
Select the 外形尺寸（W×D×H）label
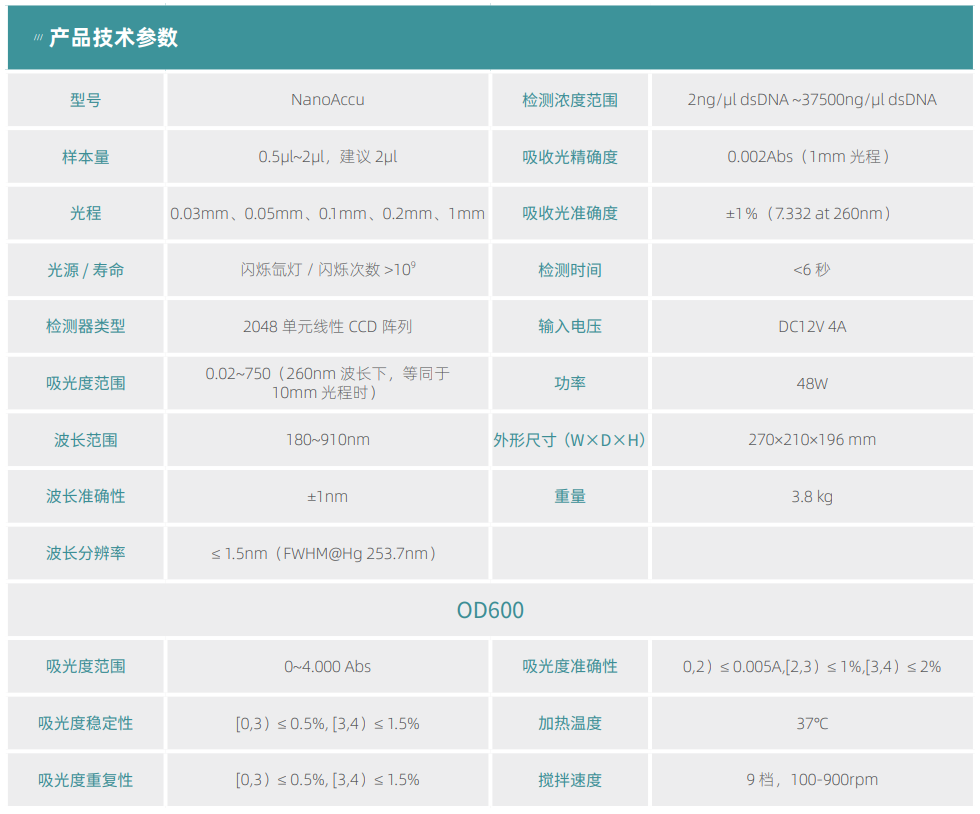pyautogui.click(x=569, y=440)
